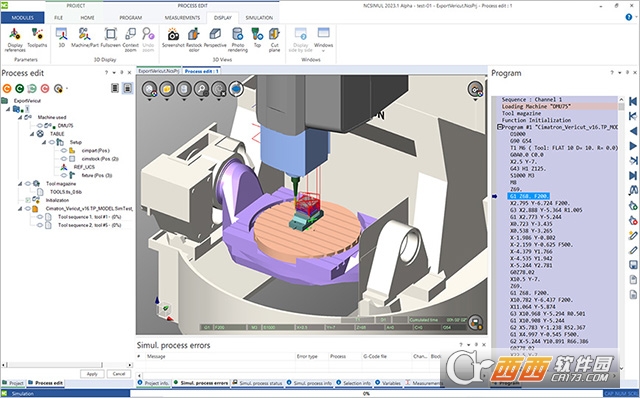This screenshot has width=640, height=398.
Task: Switch to the PROGRAM ribbon tab
Action: click(131, 18)
